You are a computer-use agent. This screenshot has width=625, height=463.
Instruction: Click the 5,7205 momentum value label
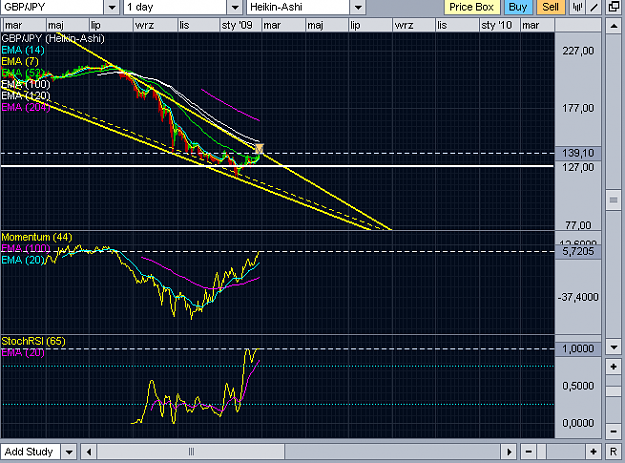coord(578,251)
